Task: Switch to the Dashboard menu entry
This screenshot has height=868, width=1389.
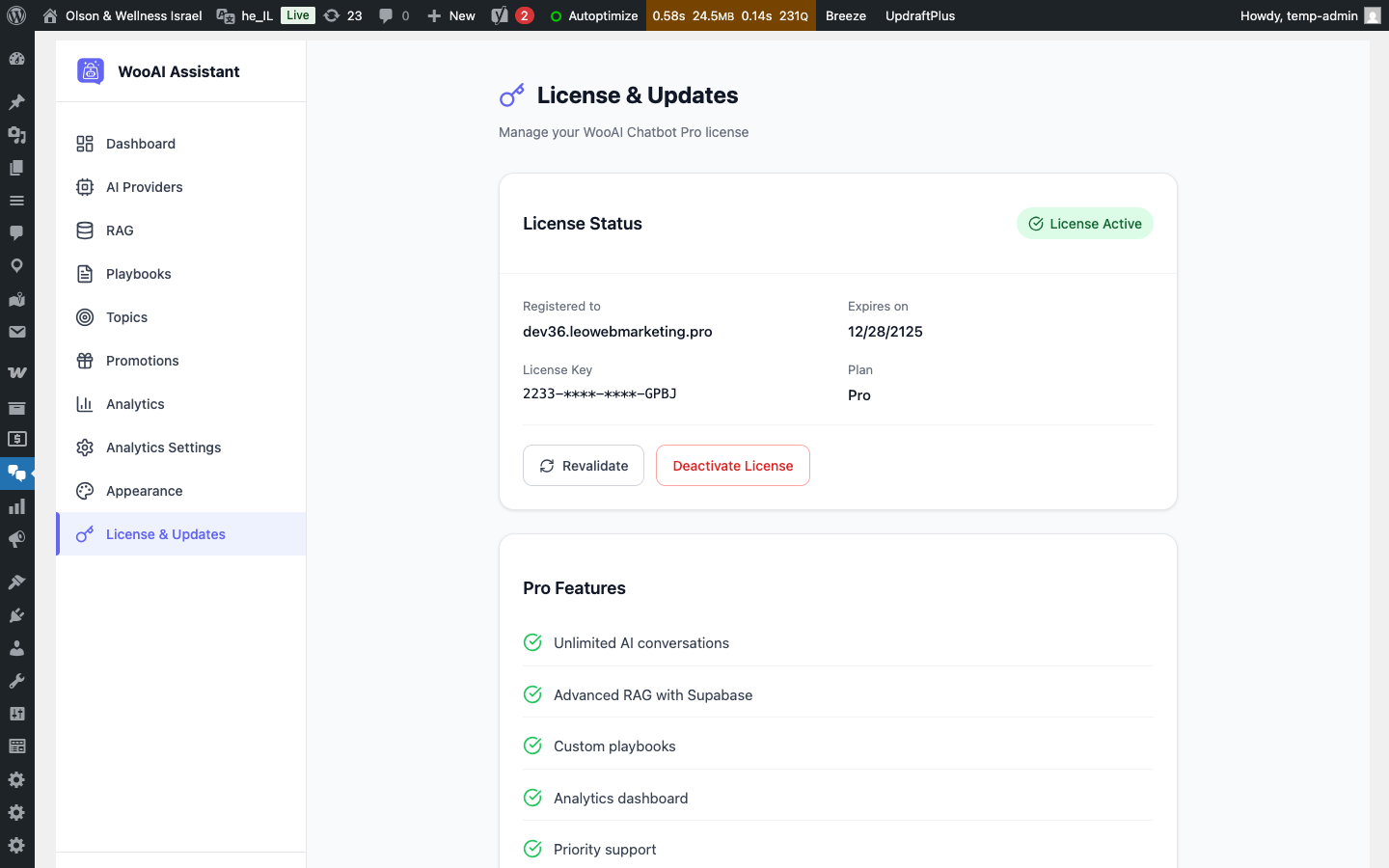Action: coord(140,143)
